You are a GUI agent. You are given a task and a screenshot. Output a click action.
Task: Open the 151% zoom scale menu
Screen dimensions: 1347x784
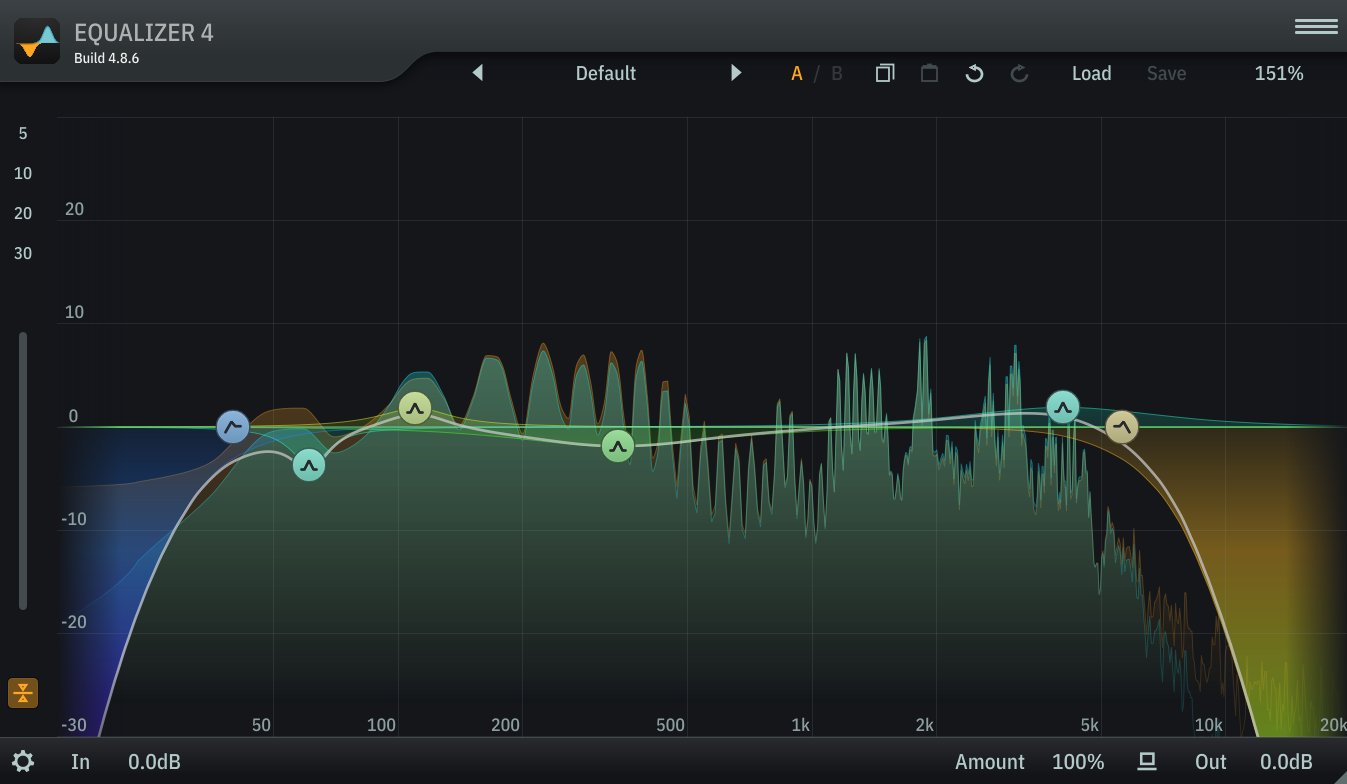coord(1279,73)
